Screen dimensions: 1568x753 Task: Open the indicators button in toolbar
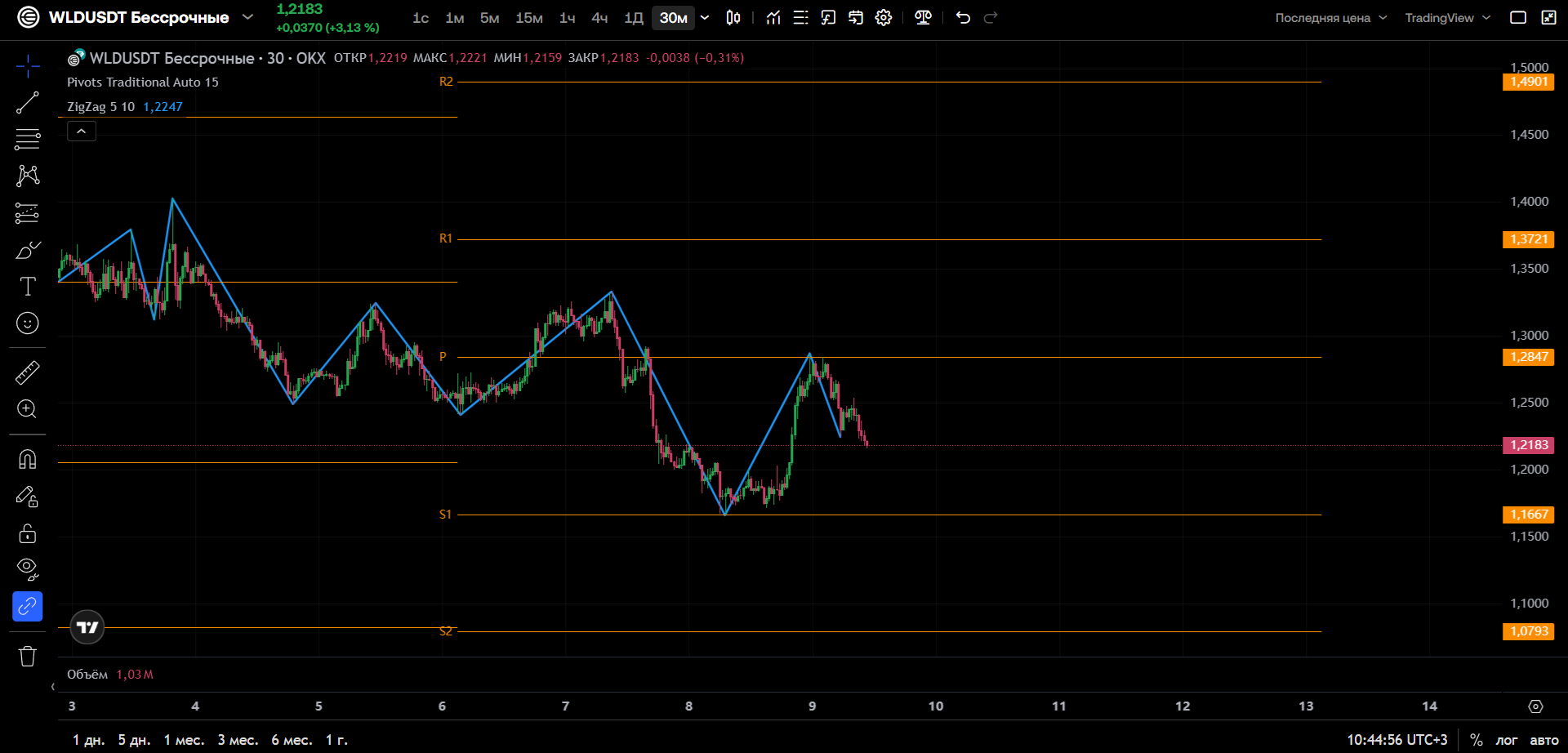coord(773,18)
